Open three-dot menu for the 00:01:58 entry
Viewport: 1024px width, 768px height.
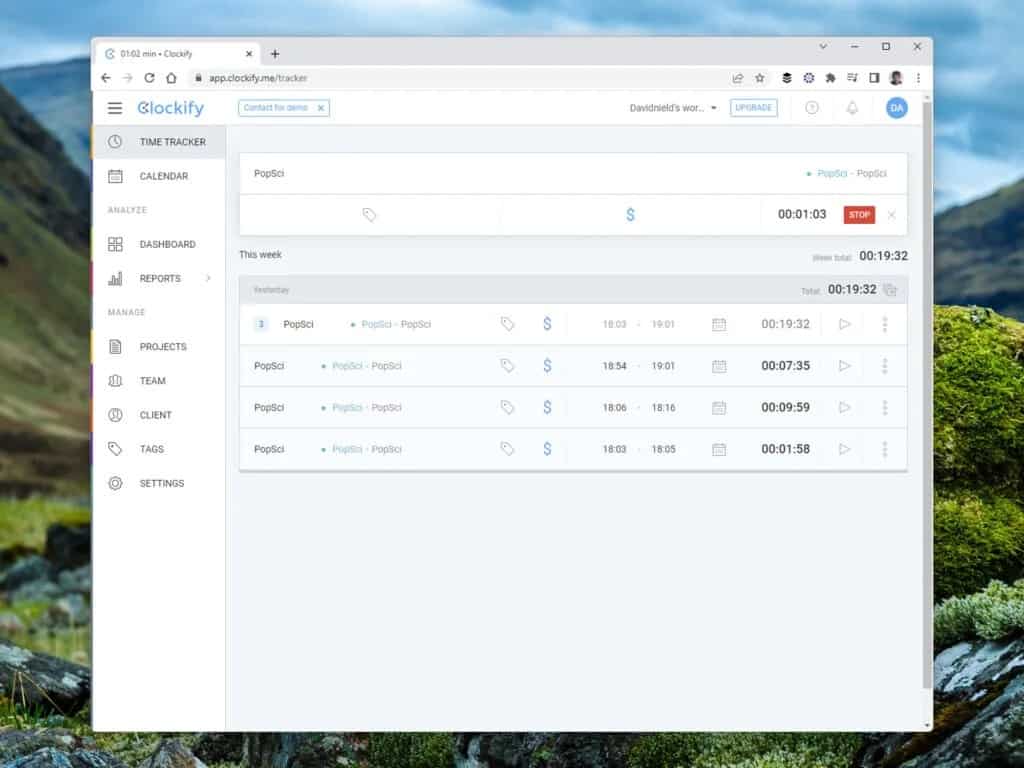coord(884,449)
